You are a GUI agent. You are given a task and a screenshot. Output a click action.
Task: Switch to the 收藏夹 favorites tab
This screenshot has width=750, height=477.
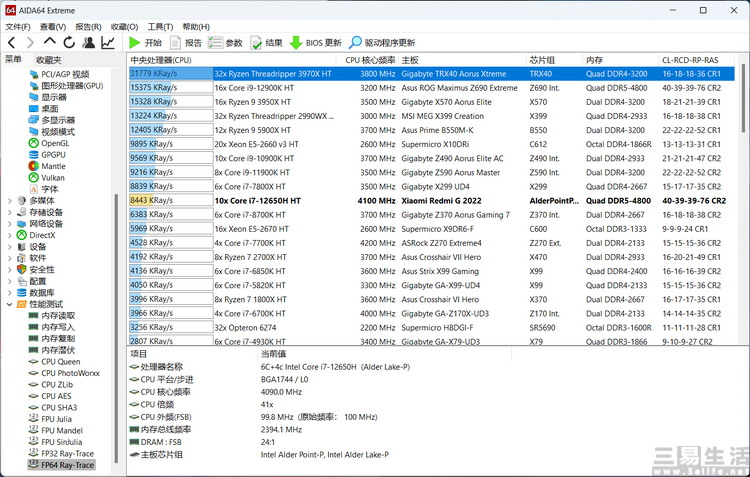pyautogui.click(x=49, y=60)
